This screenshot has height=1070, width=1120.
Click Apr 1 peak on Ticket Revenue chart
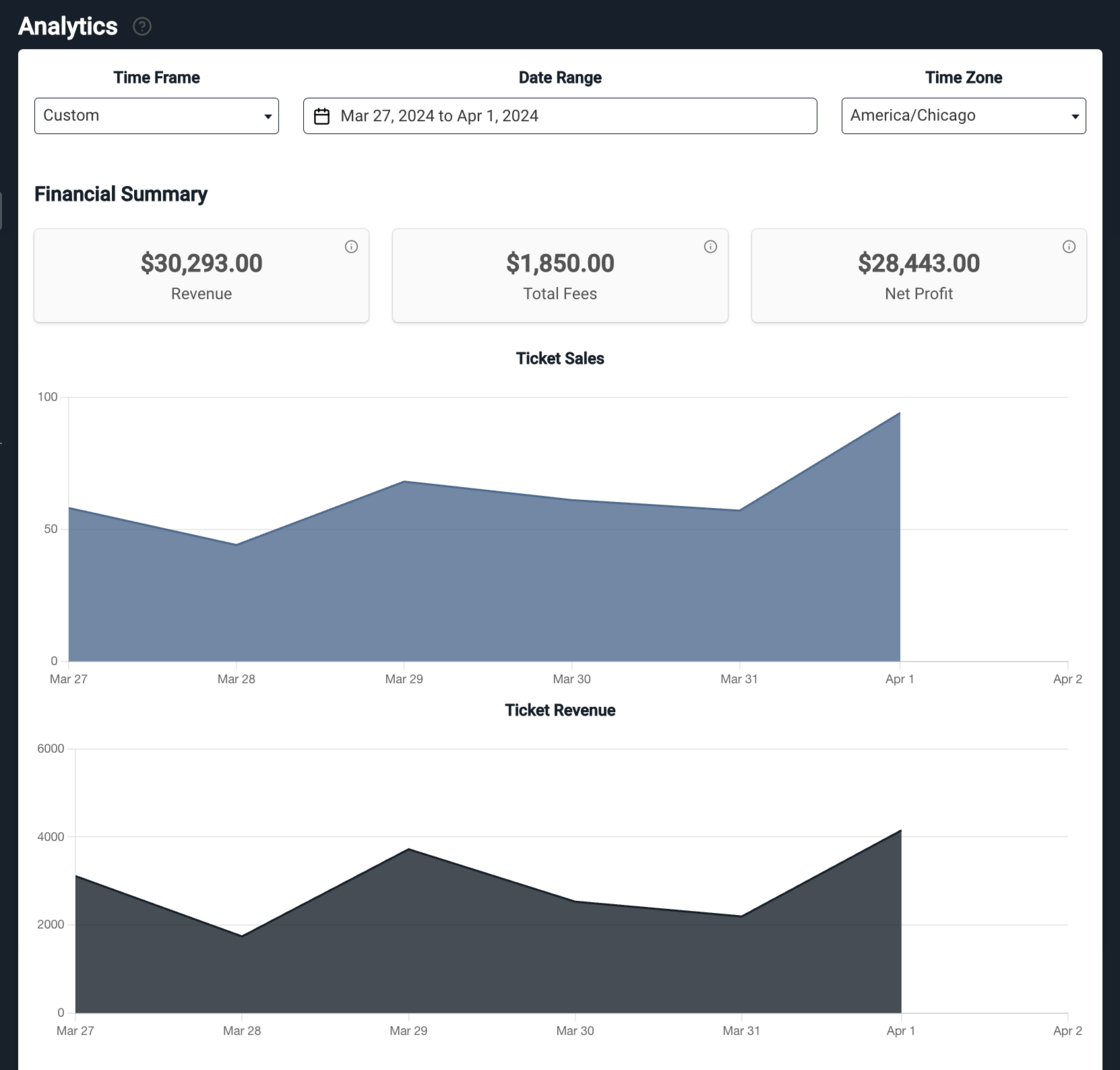point(901,830)
